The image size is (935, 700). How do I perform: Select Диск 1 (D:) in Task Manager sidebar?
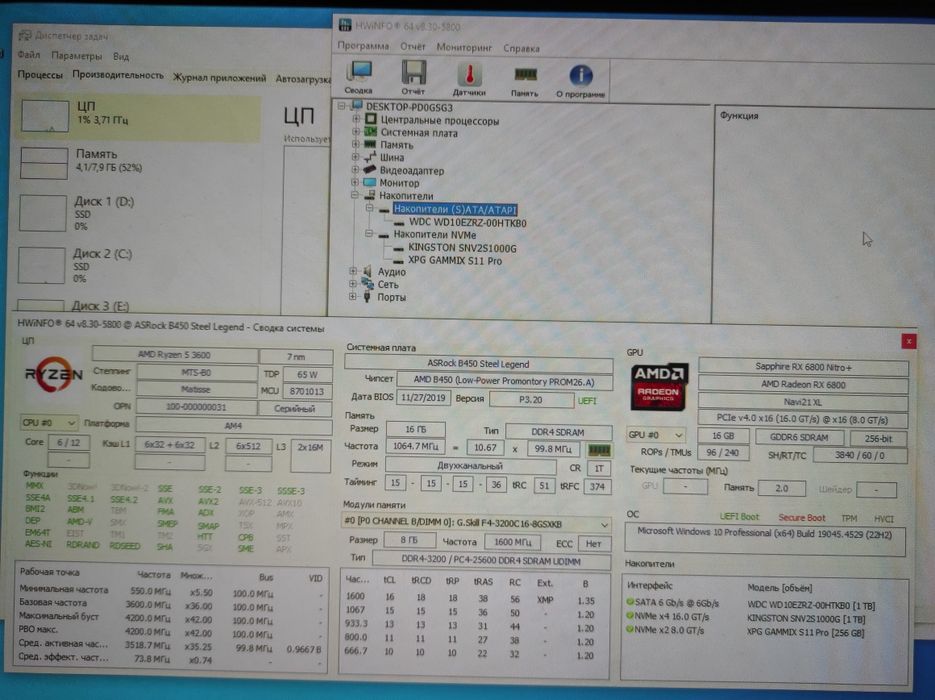tap(138, 213)
